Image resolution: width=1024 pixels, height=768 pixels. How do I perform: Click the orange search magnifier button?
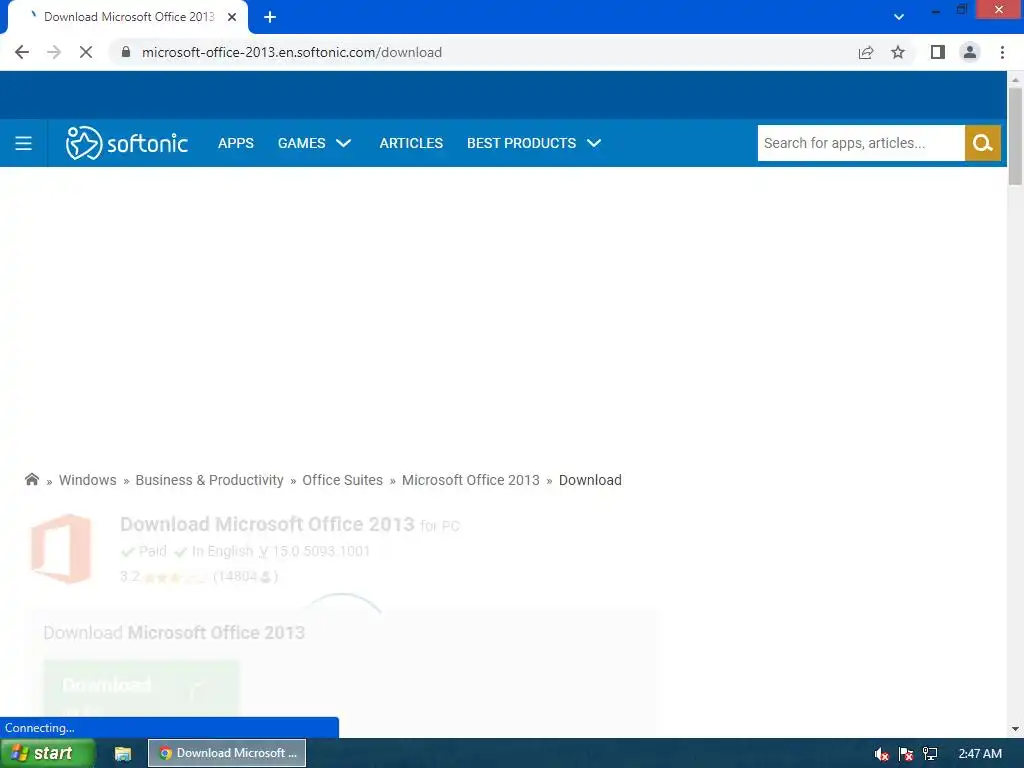pos(983,143)
